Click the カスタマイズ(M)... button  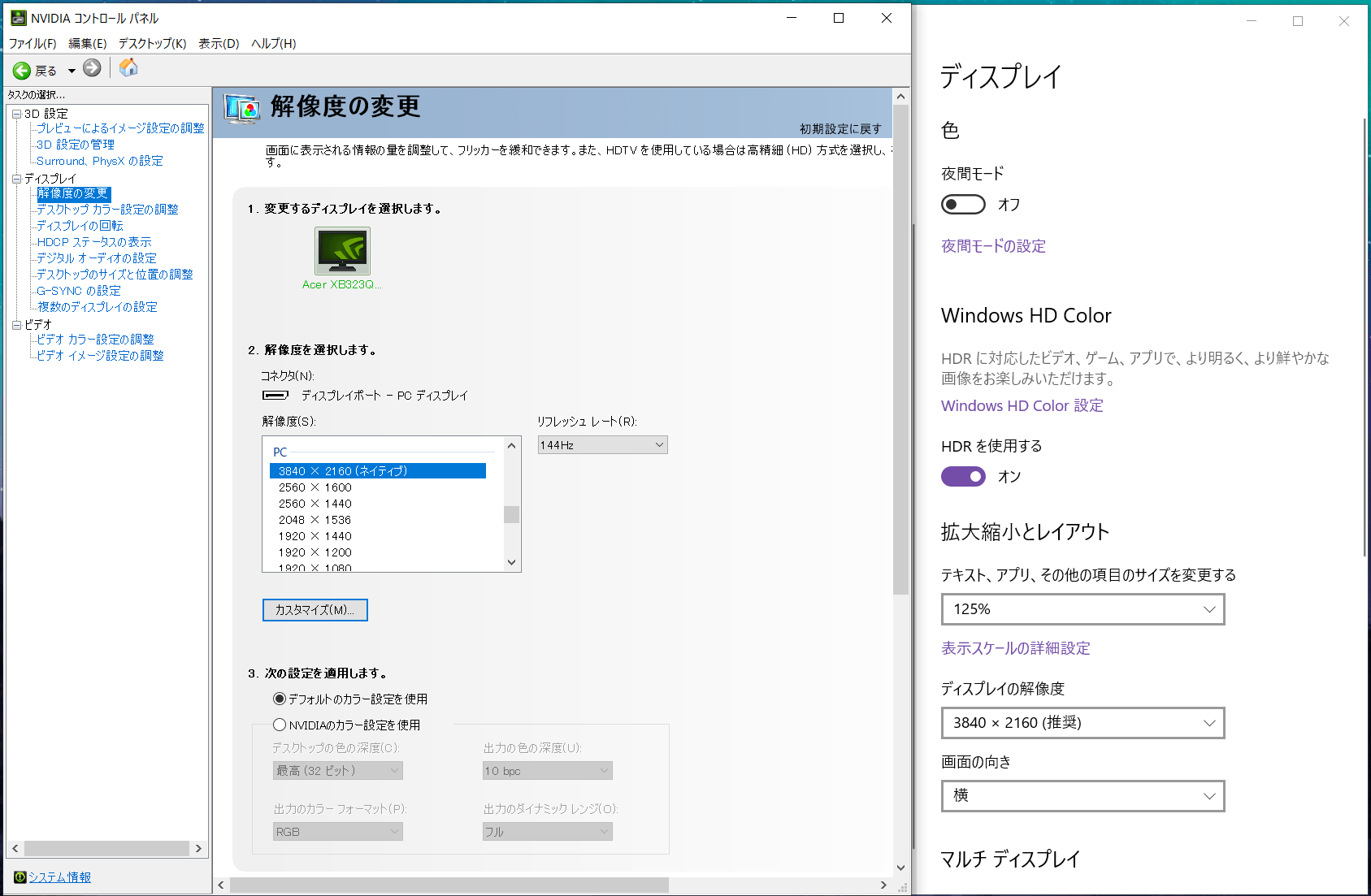[x=315, y=610]
